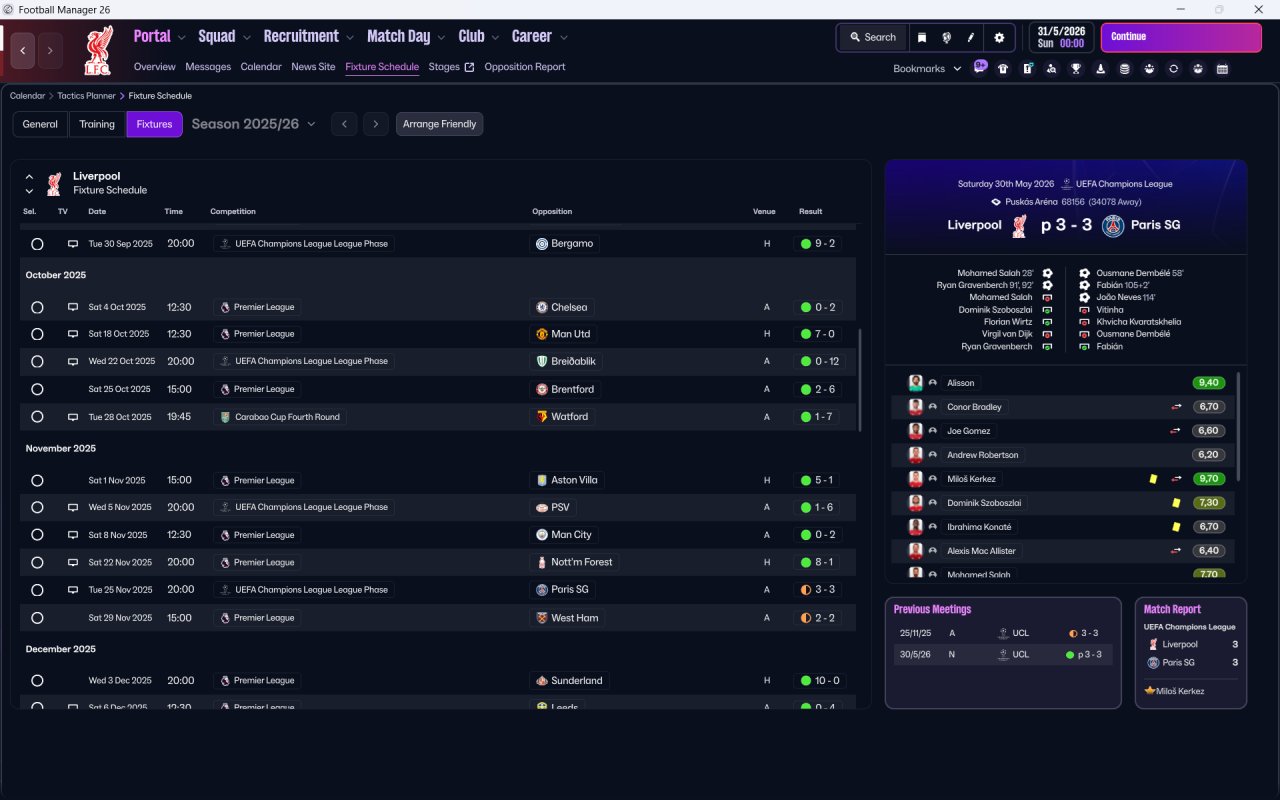The height and width of the screenshot is (800, 1280).
Task: Select the Aston Villa fixture radio button
Action: coord(37,480)
